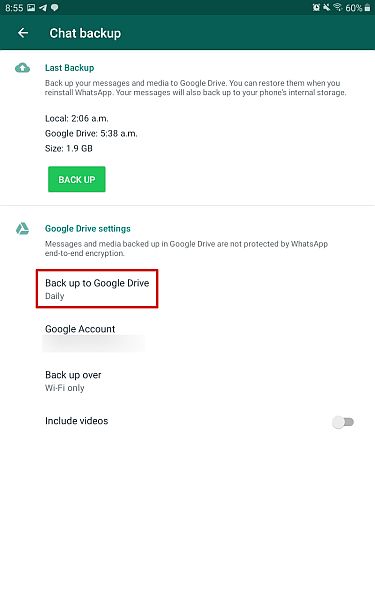Tap the Include videos label
375x600 pixels.
[77, 421]
